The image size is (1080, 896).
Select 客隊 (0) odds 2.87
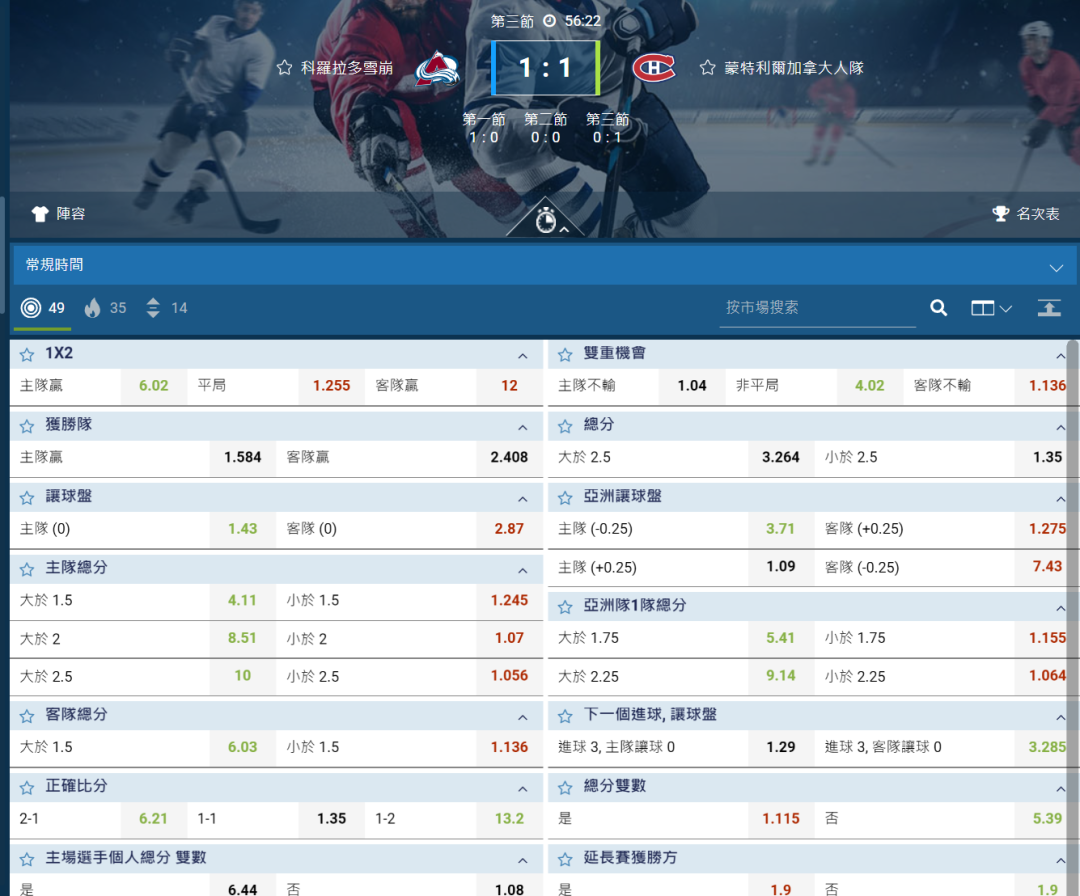(x=509, y=529)
